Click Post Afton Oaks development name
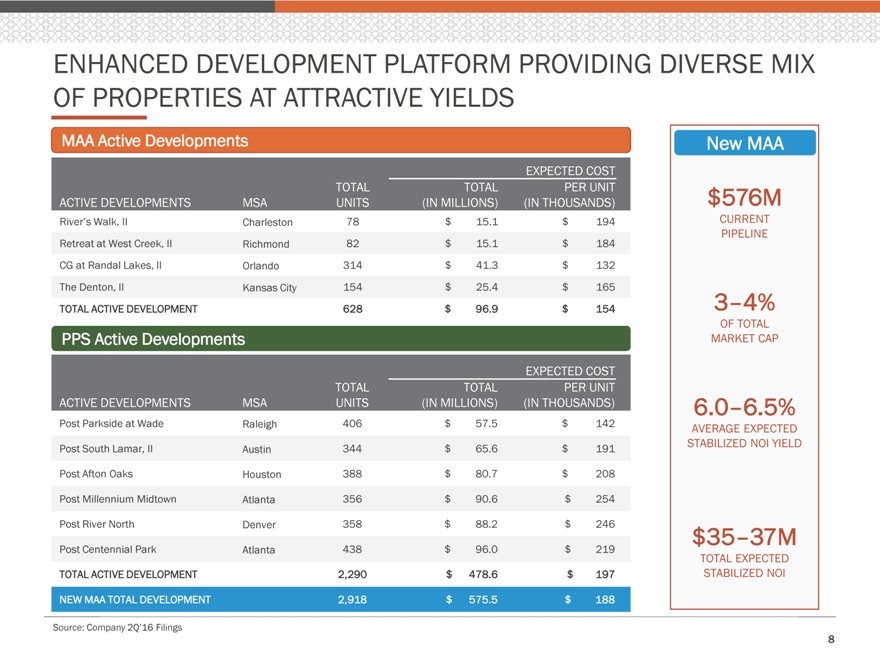Image resolution: width=880 pixels, height=660 pixels. (96, 474)
